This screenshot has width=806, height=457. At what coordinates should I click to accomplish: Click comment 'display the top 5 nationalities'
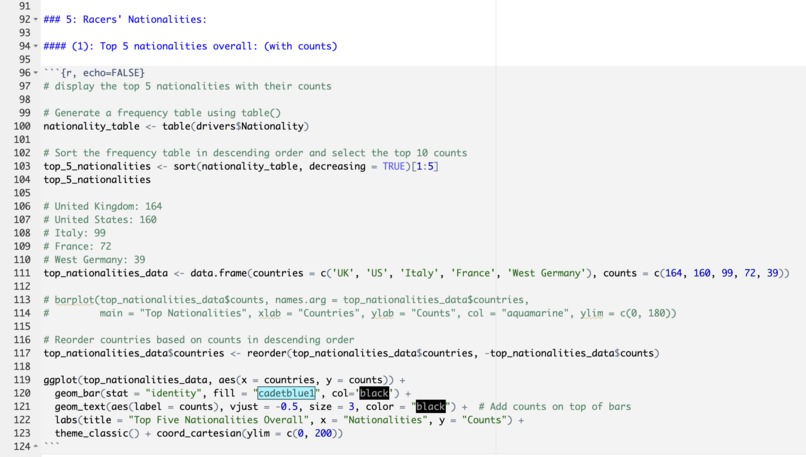pyautogui.click(x=144, y=86)
